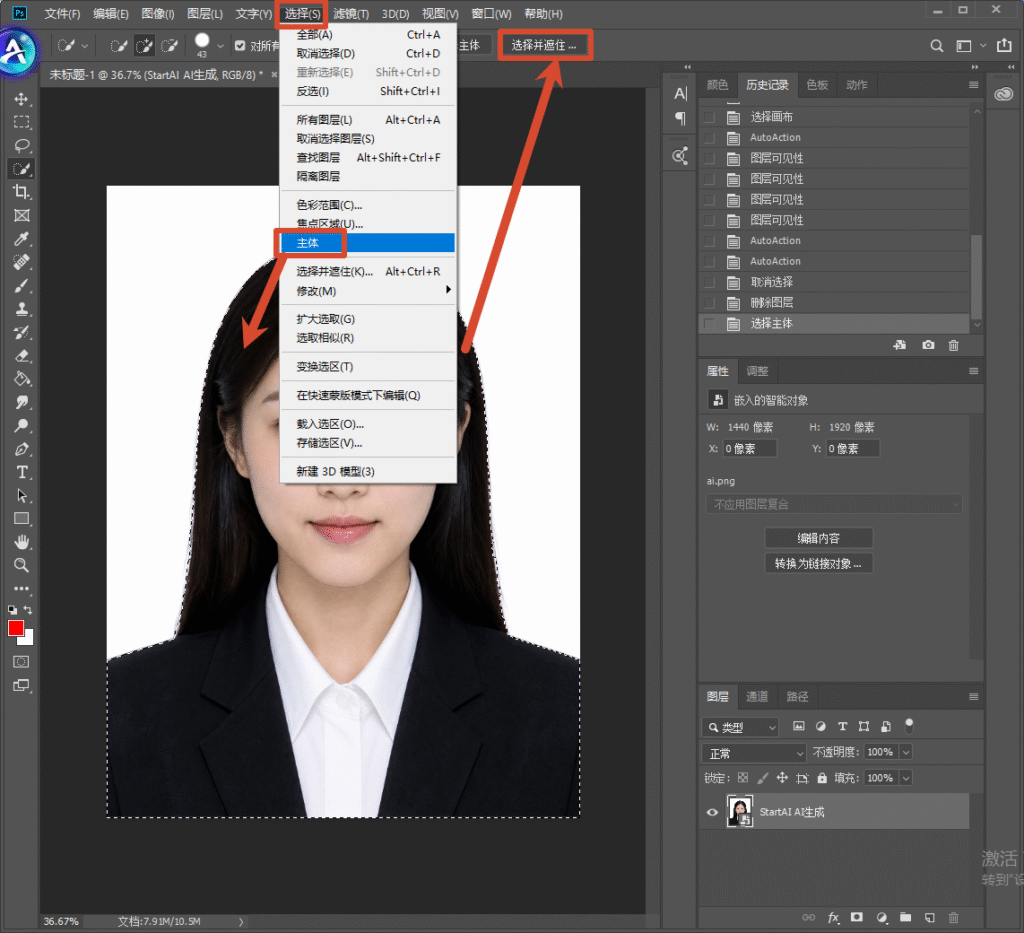Toggle the layer filtering on/off switch
The height and width of the screenshot is (933, 1024).
[x=908, y=725]
